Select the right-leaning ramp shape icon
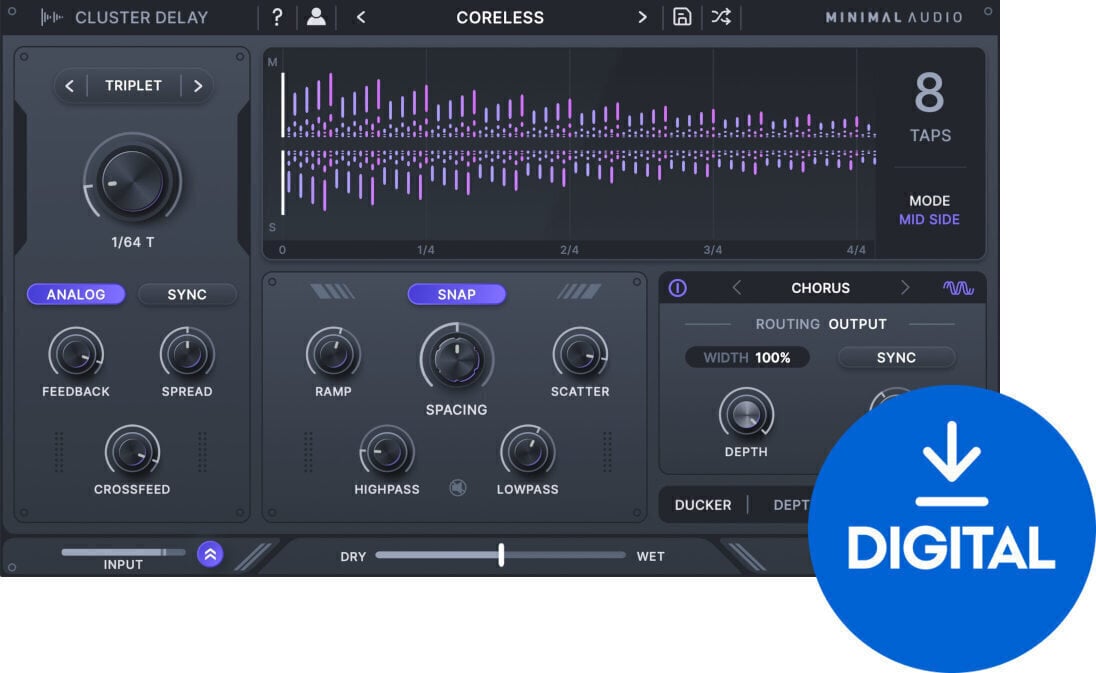The width and height of the screenshot is (1096, 673). pyautogui.click(x=579, y=291)
